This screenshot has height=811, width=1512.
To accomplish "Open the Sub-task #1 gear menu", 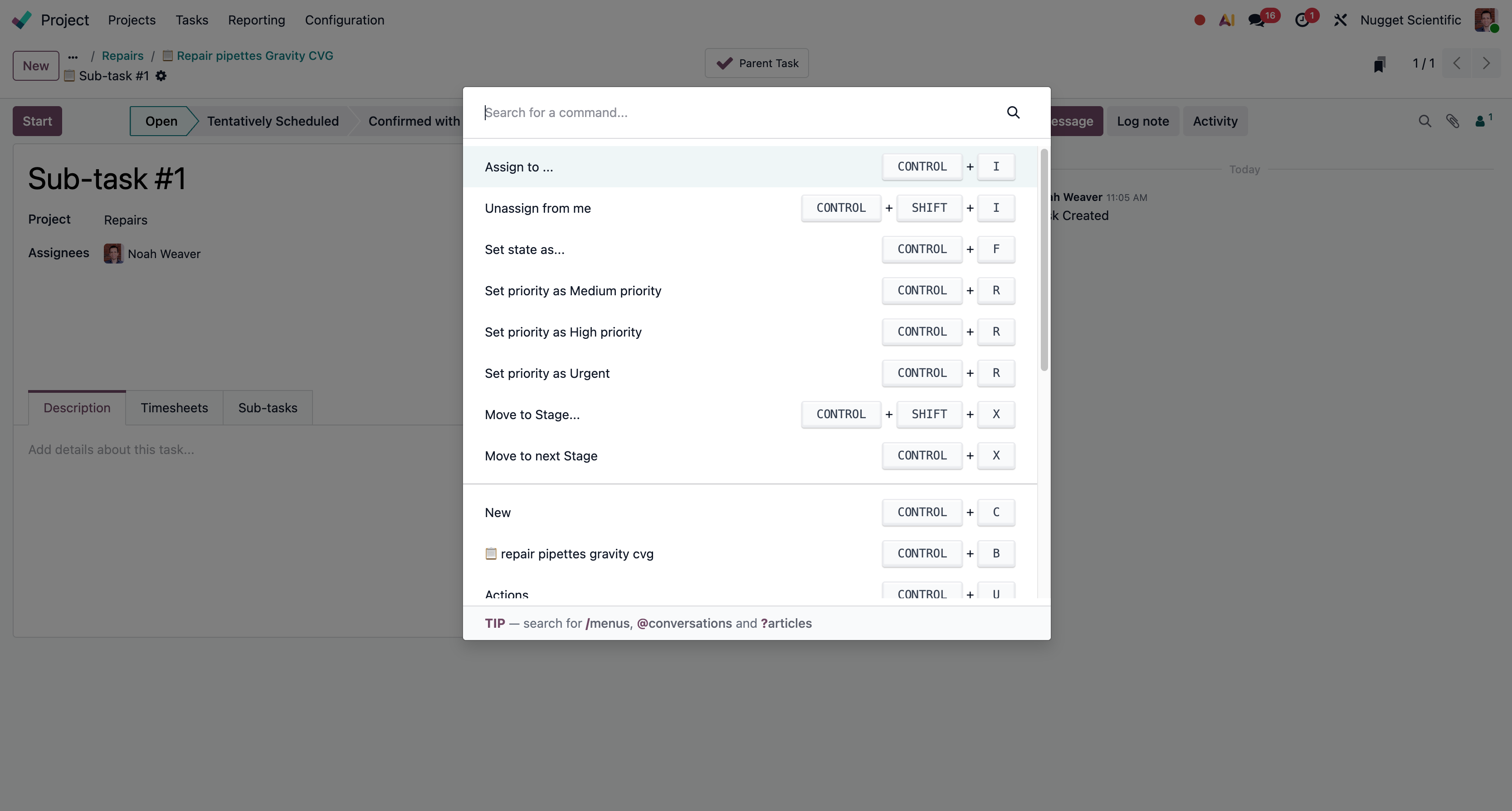I will (x=161, y=76).
